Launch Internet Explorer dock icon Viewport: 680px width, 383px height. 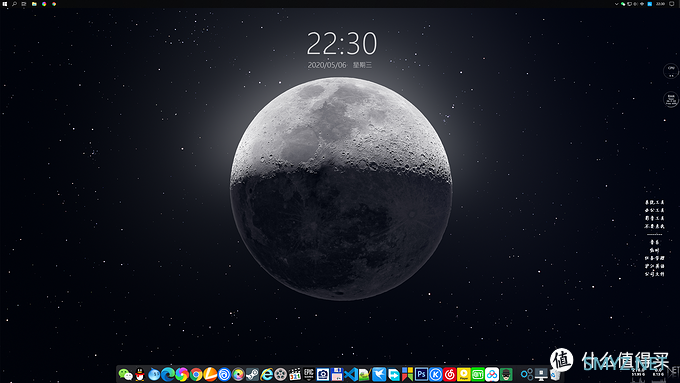[x=266, y=374]
